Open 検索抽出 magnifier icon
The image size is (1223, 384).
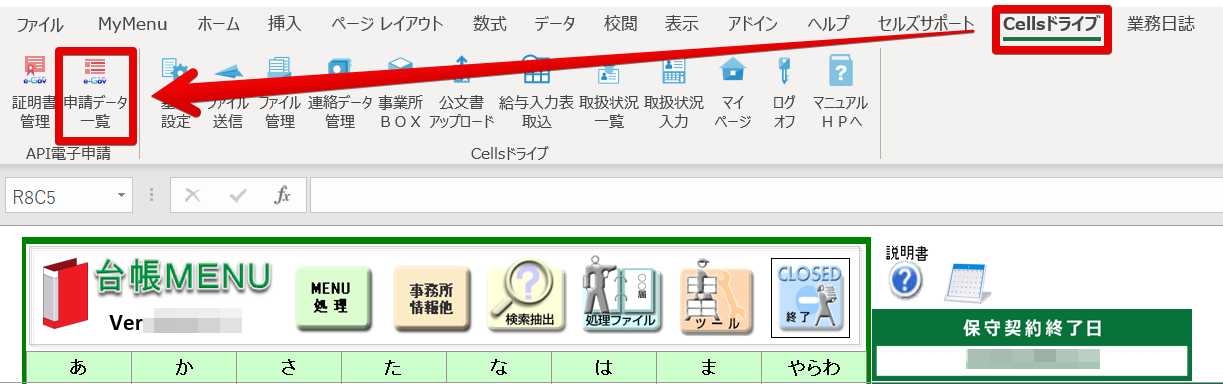click(526, 296)
